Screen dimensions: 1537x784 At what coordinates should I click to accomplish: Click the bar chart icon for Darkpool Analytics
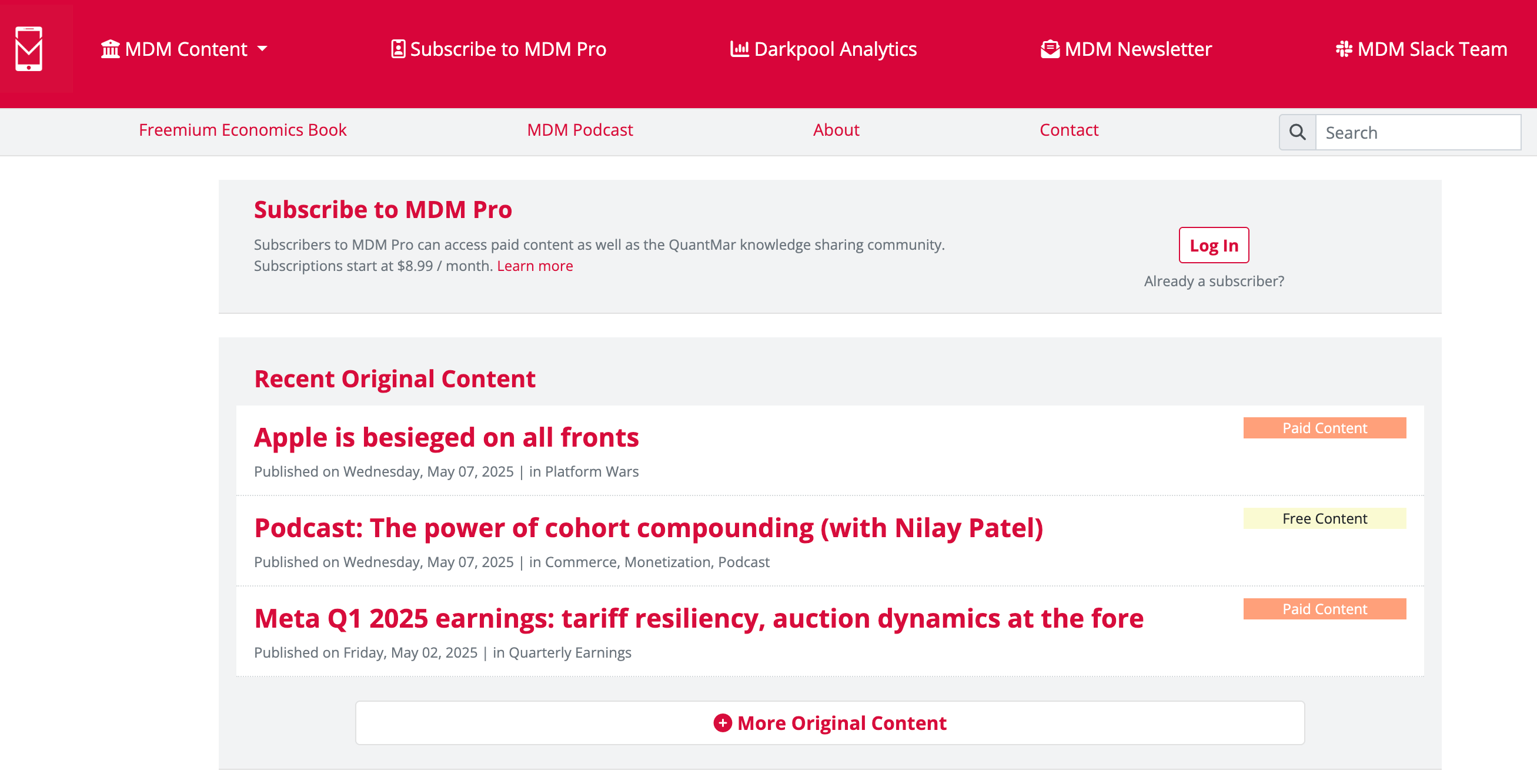coord(739,49)
